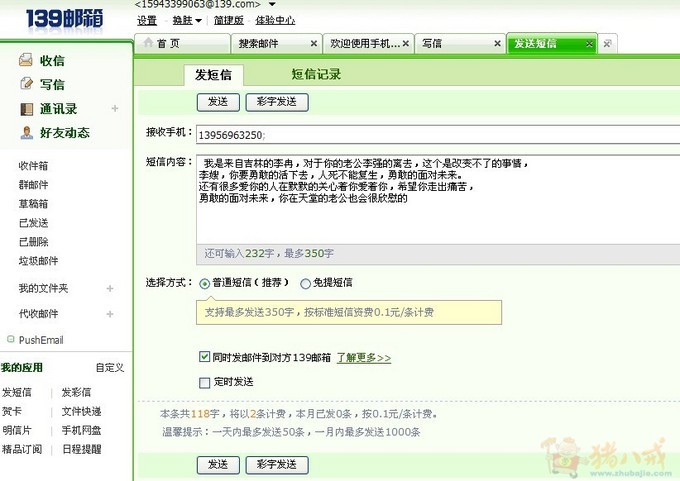Click the compose pencil icon beside 写信
The image size is (680, 481).
26,84
